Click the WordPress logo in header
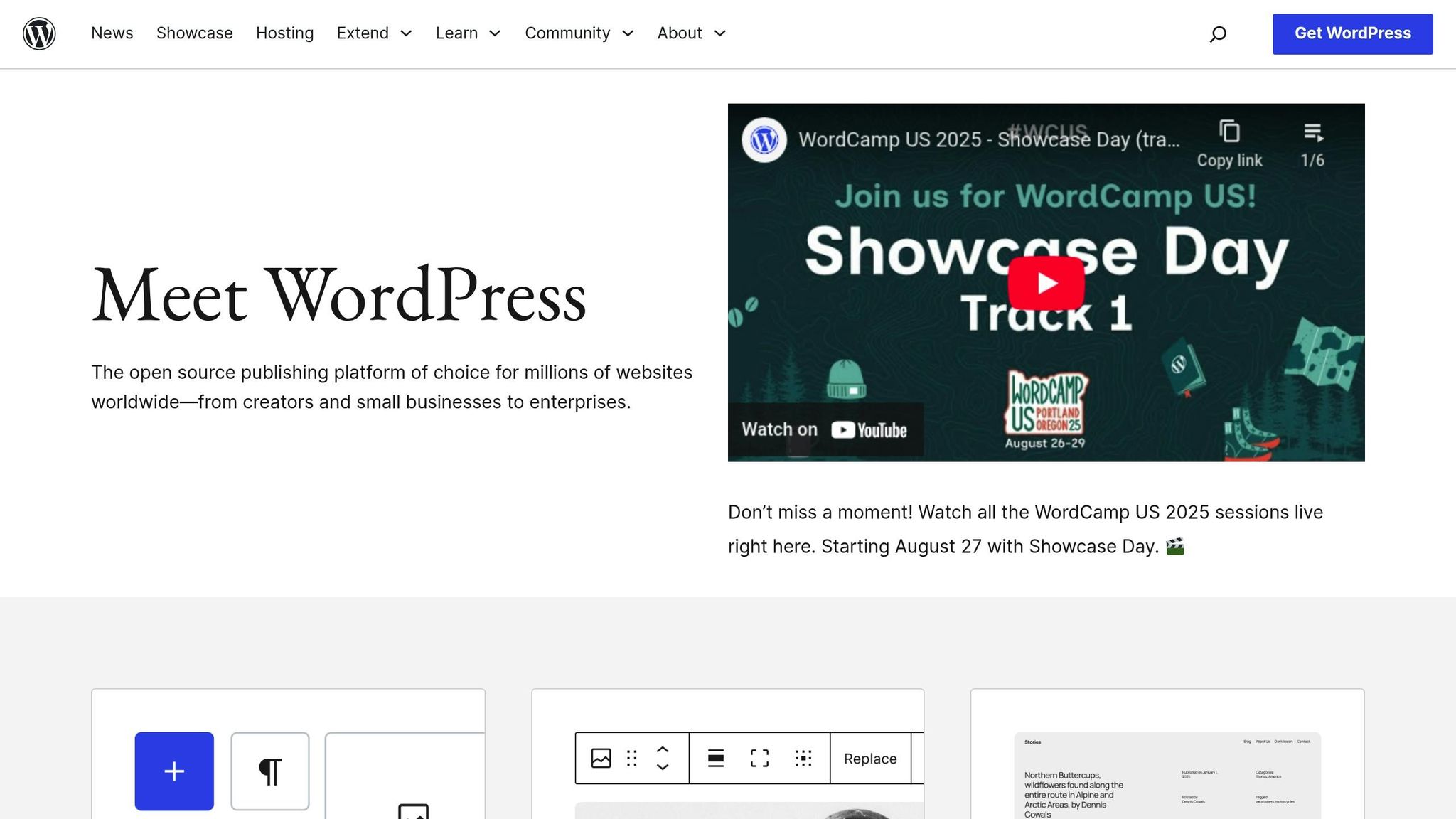Viewport: 1456px width, 819px height. tap(39, 33)
